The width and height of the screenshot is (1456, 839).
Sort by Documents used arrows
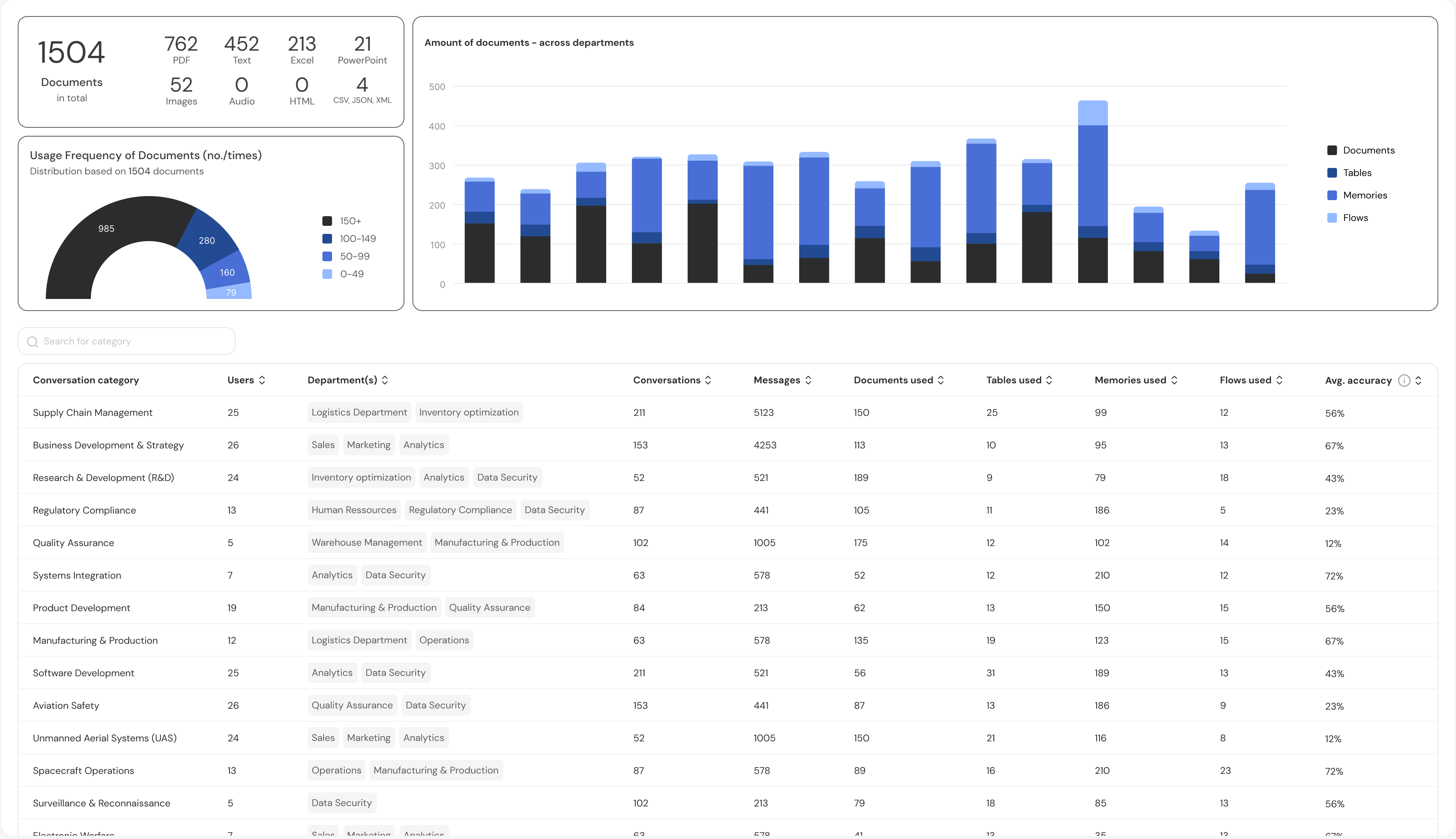941,380
